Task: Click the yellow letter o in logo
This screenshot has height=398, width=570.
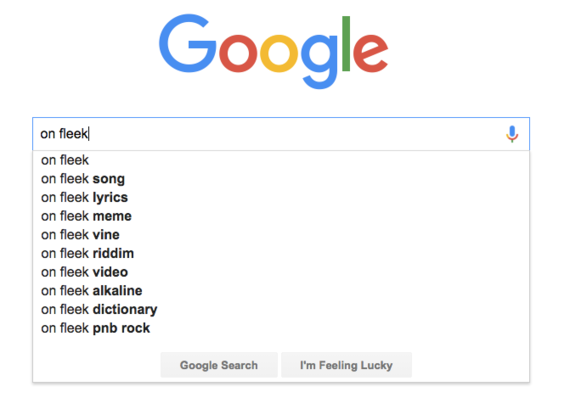Action: point(279,53)
